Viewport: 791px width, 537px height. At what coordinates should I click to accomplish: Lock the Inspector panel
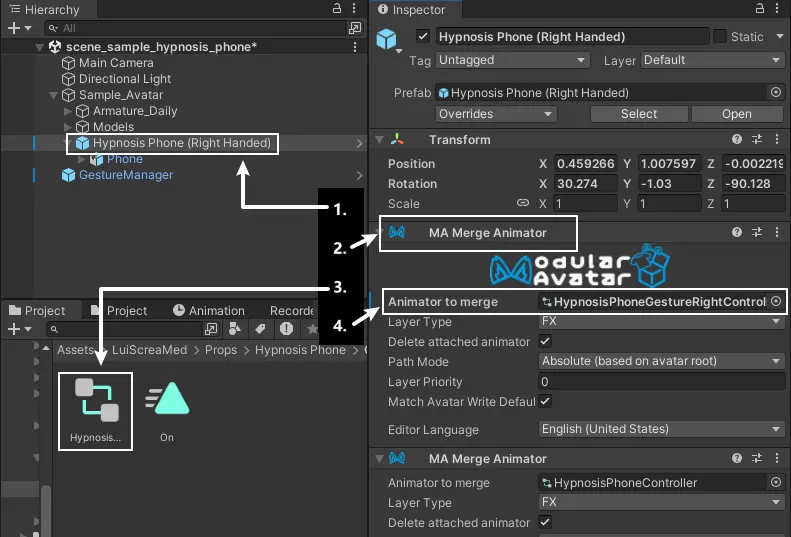click(760, 8)
